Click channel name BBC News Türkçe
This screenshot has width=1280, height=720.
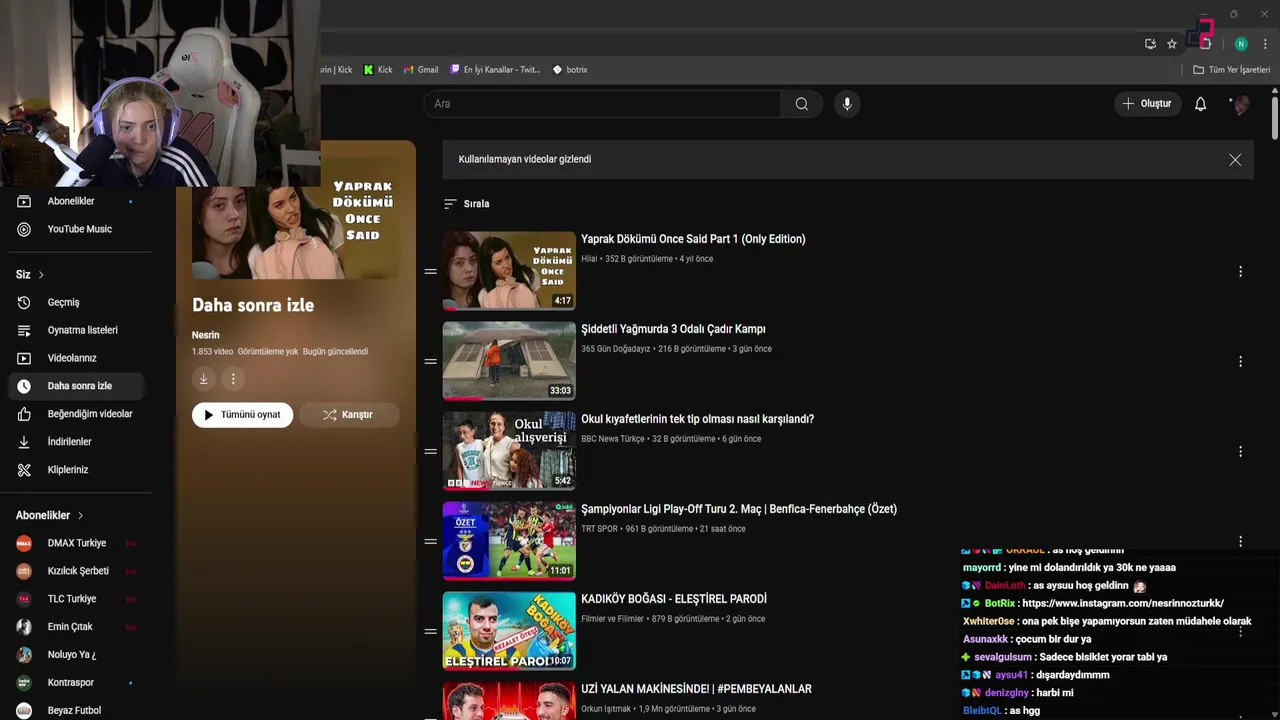pos(613,439)
